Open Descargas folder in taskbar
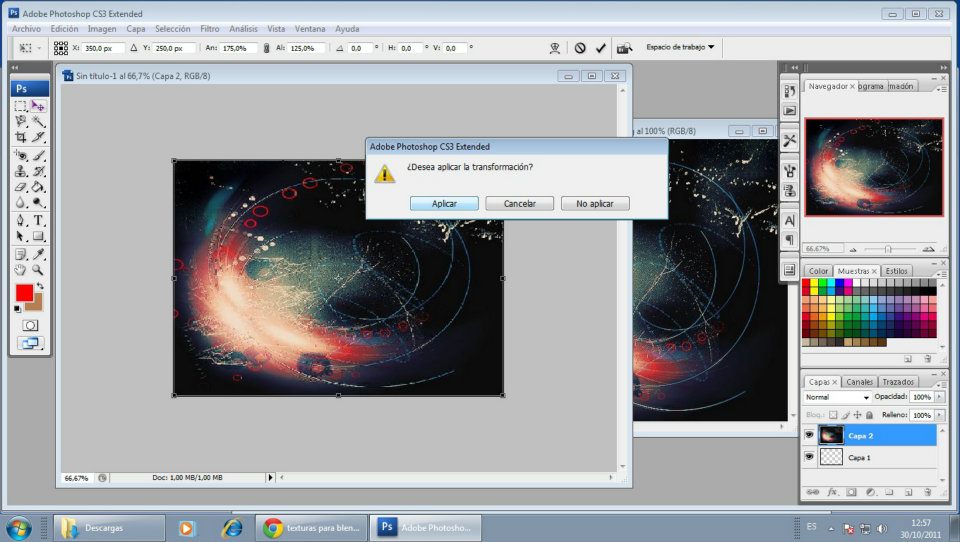Image resolution: width=960 pixels, height=542 pixels. [x=109, y=527]
